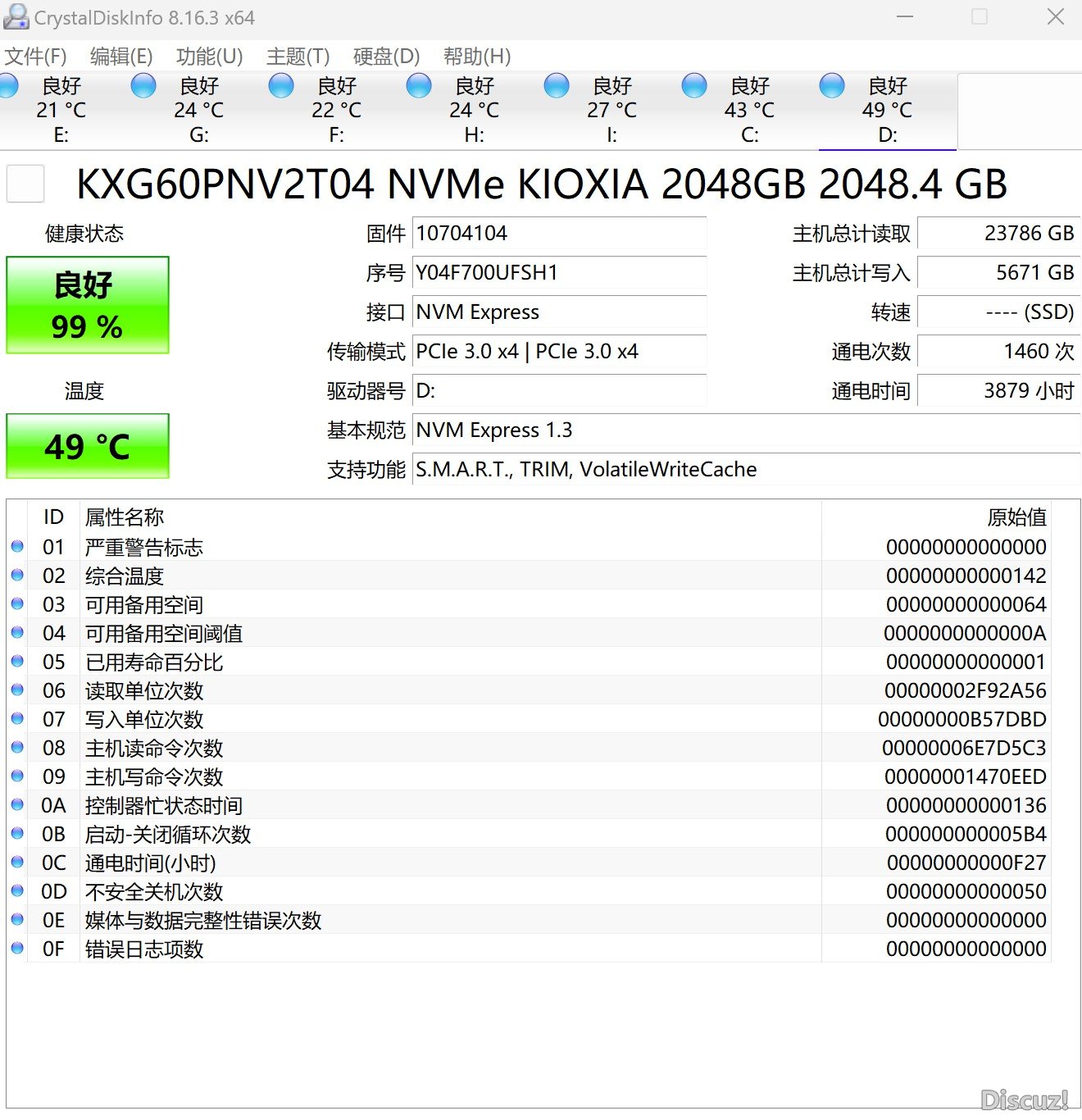Select the blue status orb for drive I:

click(557, 86)
